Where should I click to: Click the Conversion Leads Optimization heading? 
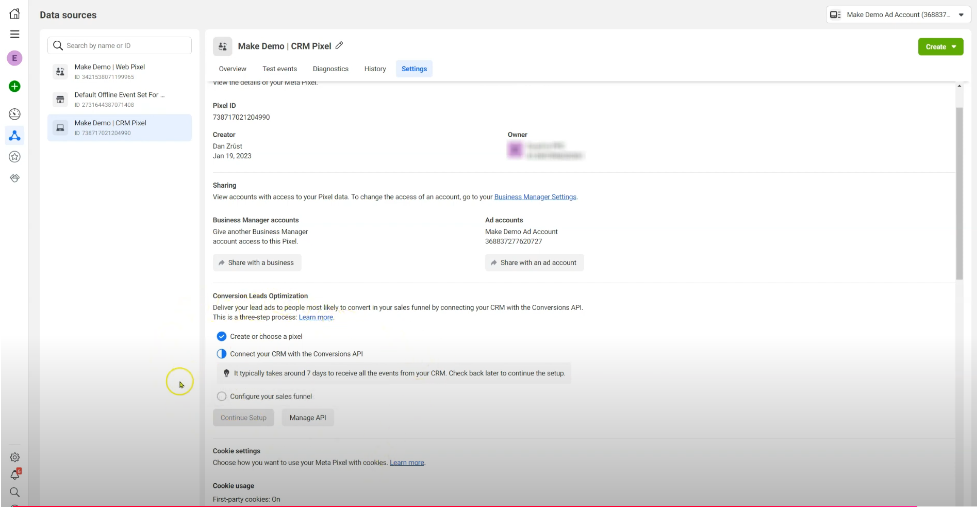pos(260,296)
